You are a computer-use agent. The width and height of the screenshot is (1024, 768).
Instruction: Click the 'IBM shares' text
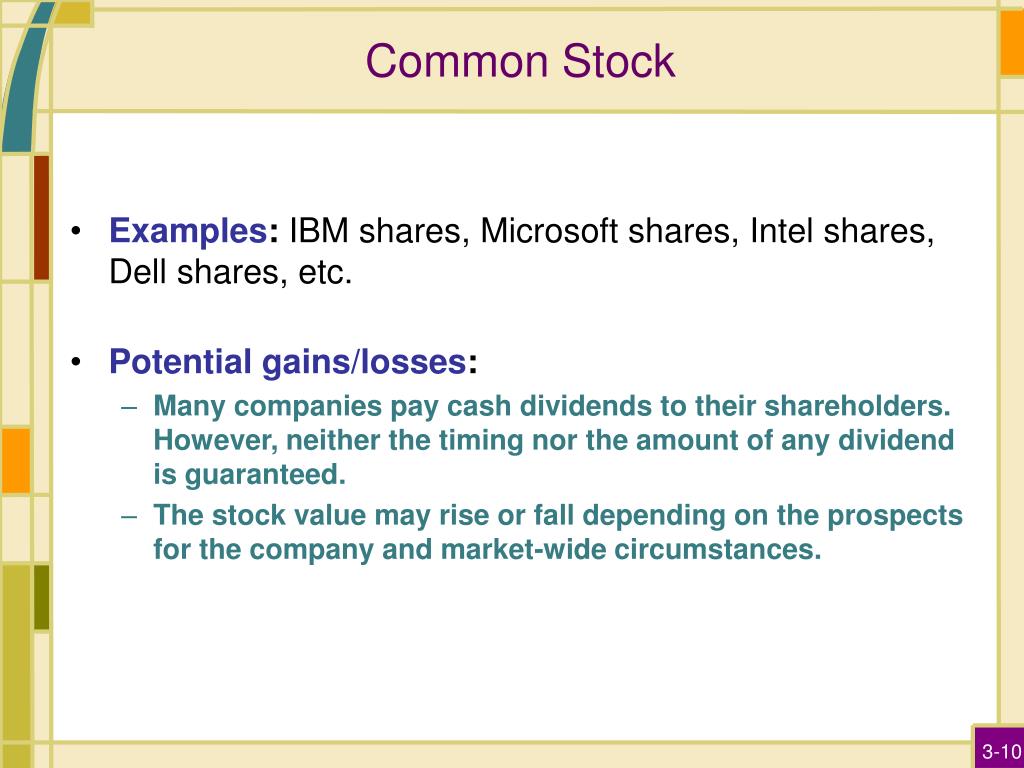(x=374, y=231)
